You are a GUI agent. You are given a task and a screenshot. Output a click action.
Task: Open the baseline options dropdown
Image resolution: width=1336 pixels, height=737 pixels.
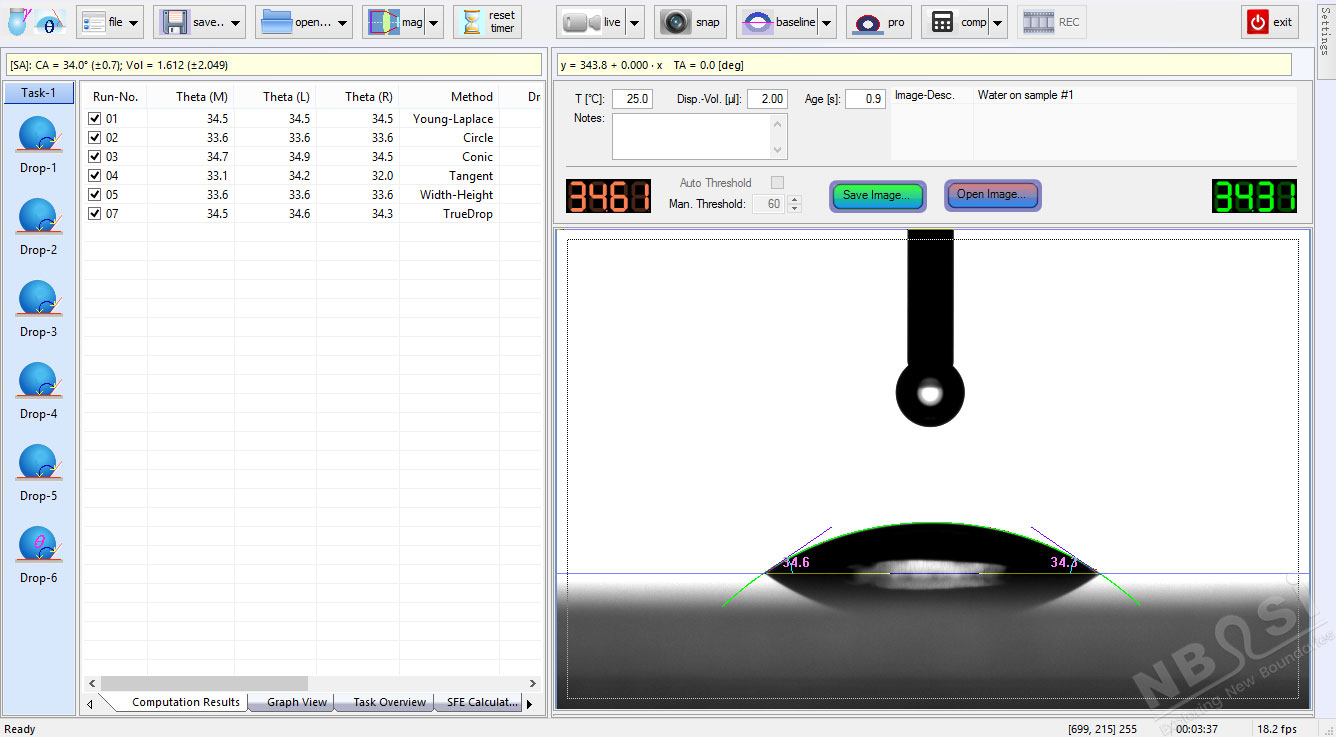pos(826,21)
